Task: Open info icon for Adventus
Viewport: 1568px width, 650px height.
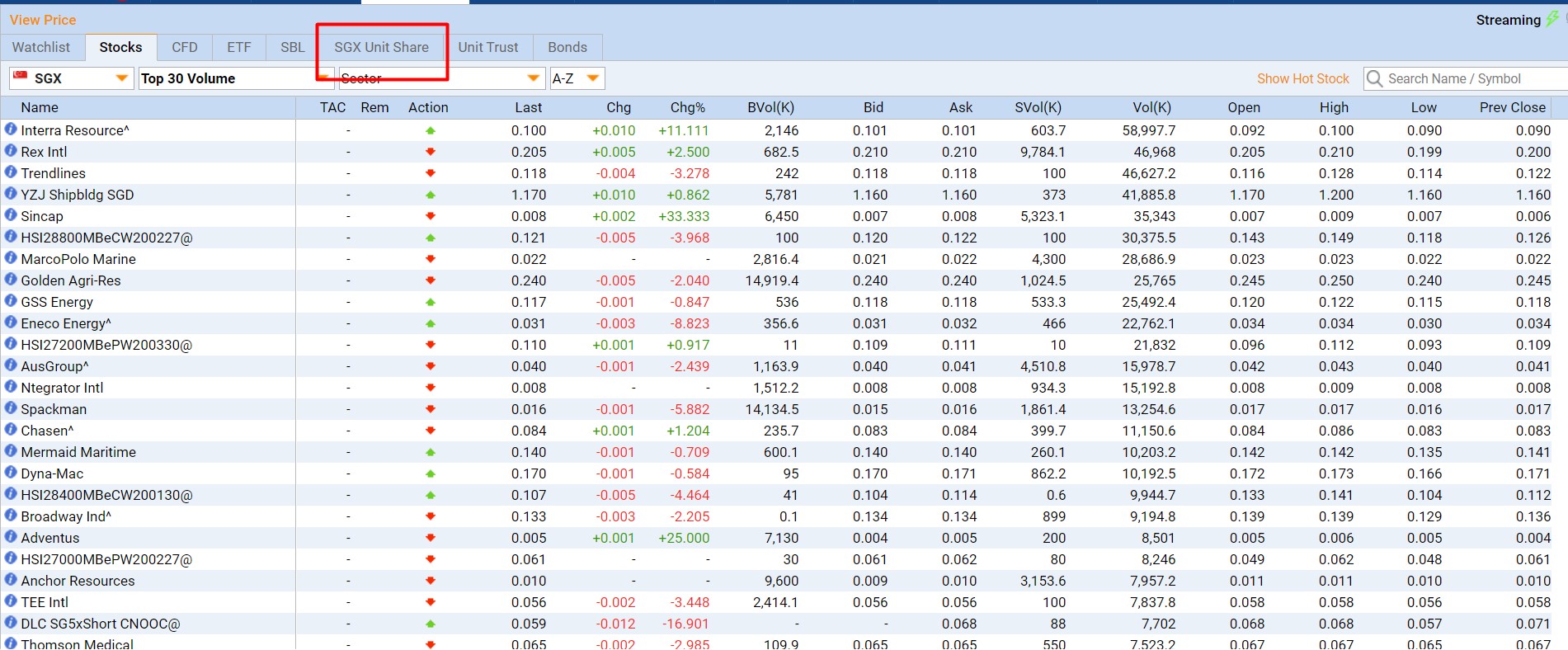Action: pos(11,537)
